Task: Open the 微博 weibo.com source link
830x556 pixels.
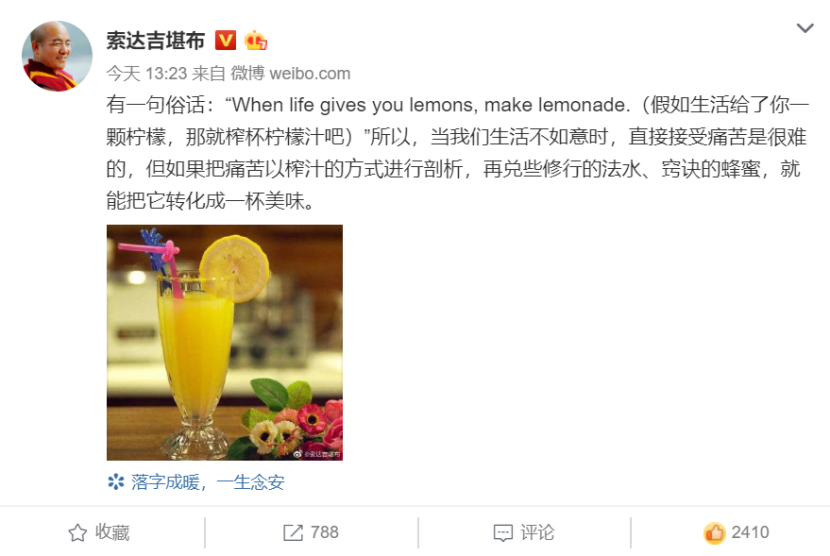Action: 291,74
